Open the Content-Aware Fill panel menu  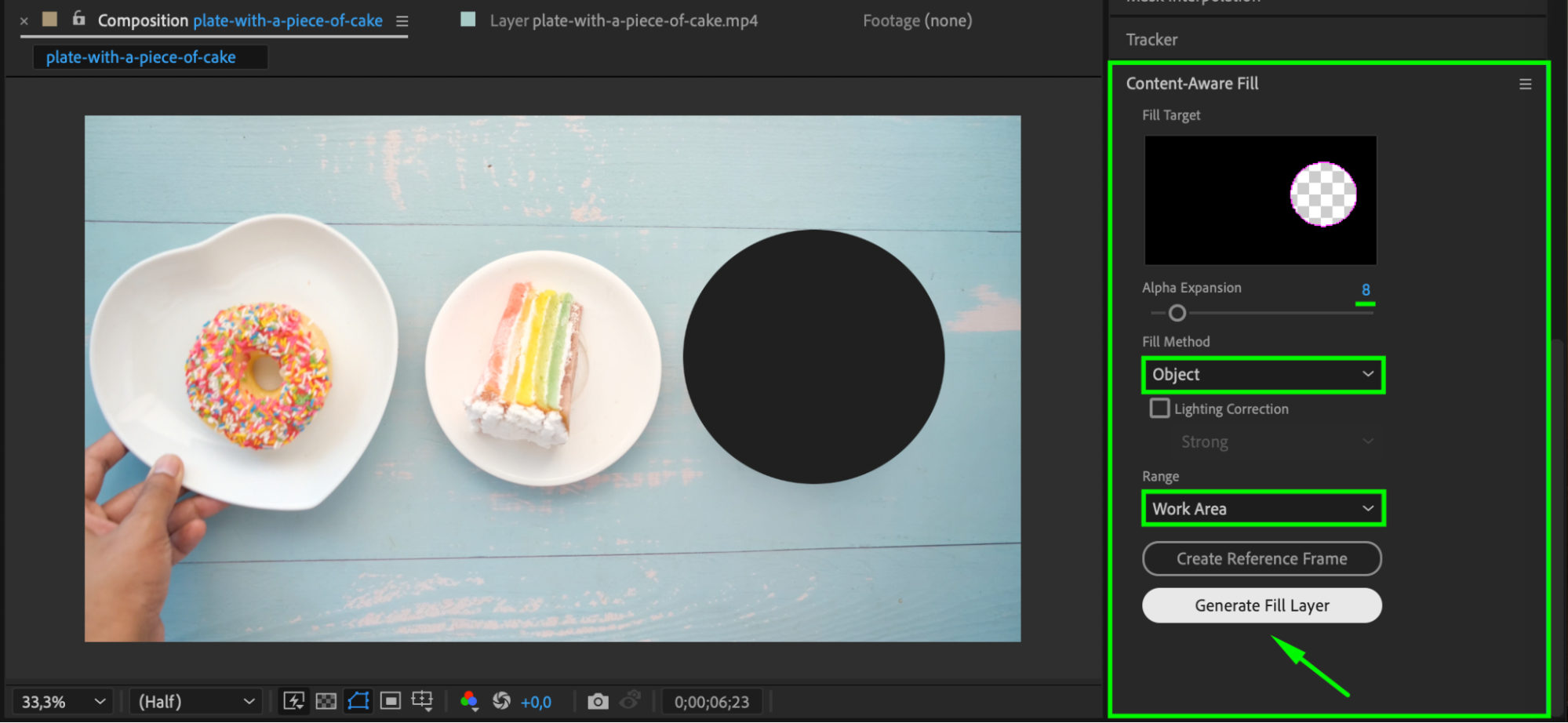tap(1526, 84)
